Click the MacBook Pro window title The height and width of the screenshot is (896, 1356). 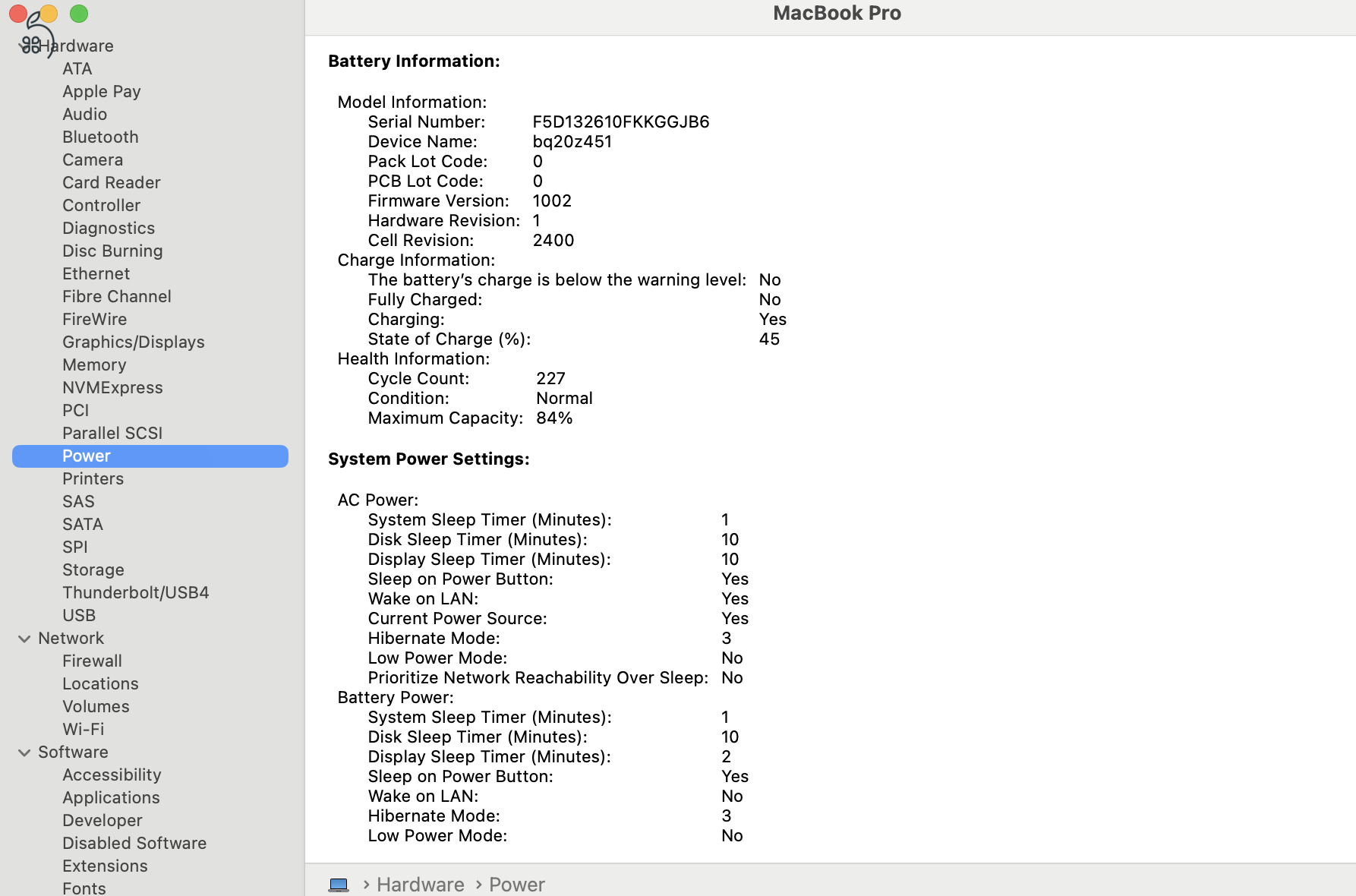(x=837, y=13)
